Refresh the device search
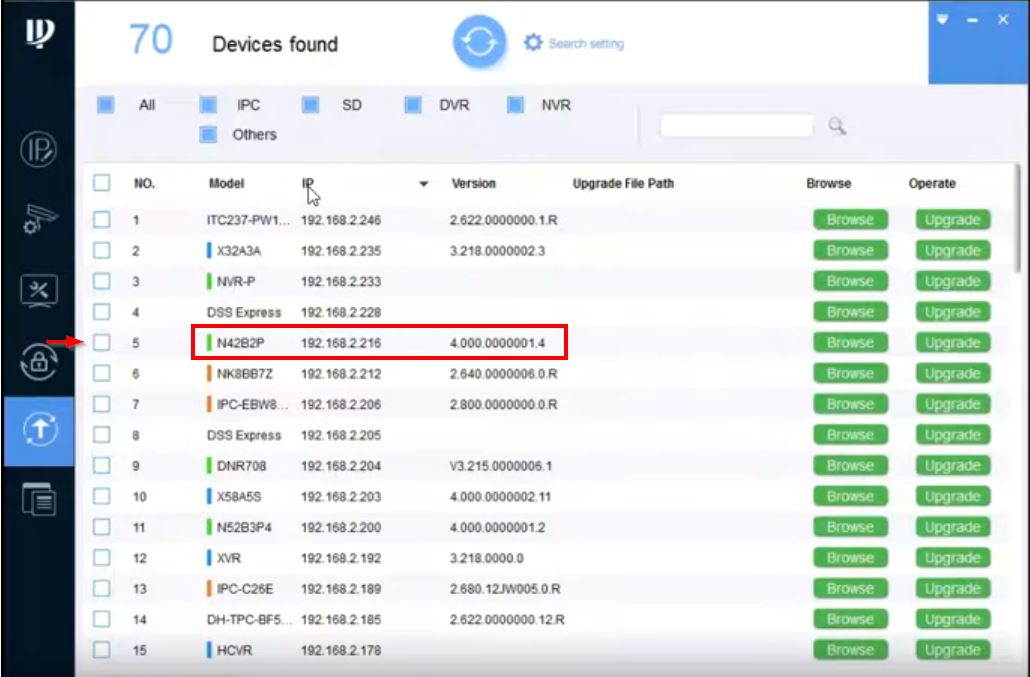The image size is (1030, 677). pos(480,42)
